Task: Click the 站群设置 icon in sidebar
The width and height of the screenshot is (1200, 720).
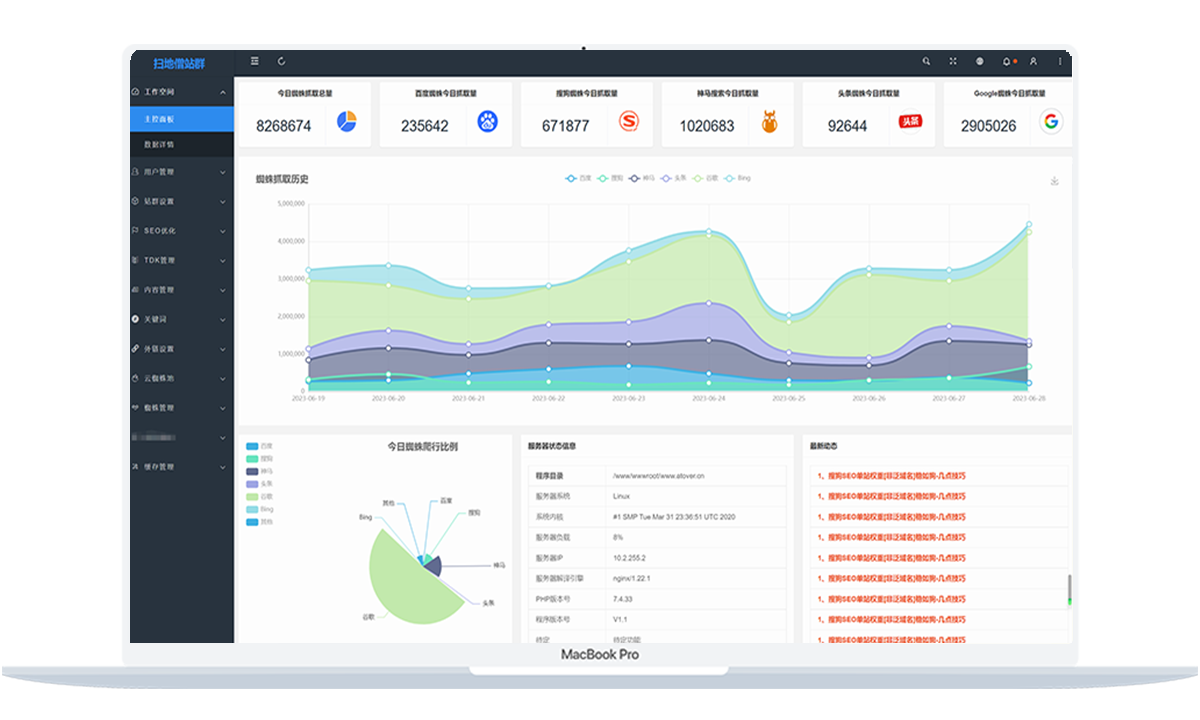Action: [x=136, y=201]
